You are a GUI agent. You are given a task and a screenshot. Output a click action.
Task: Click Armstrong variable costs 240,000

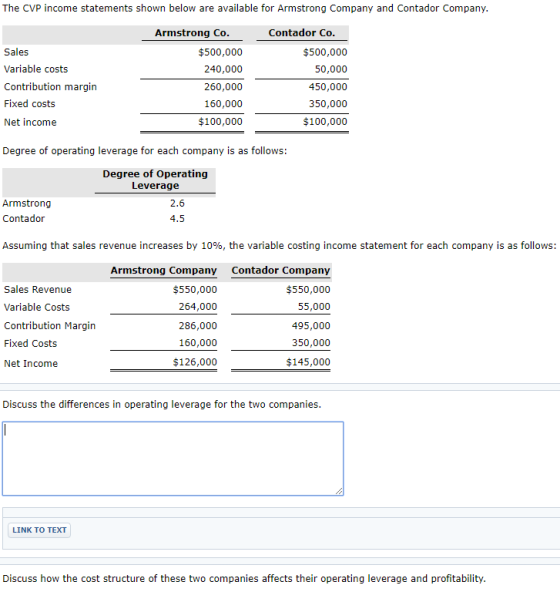tap(223, 69)
